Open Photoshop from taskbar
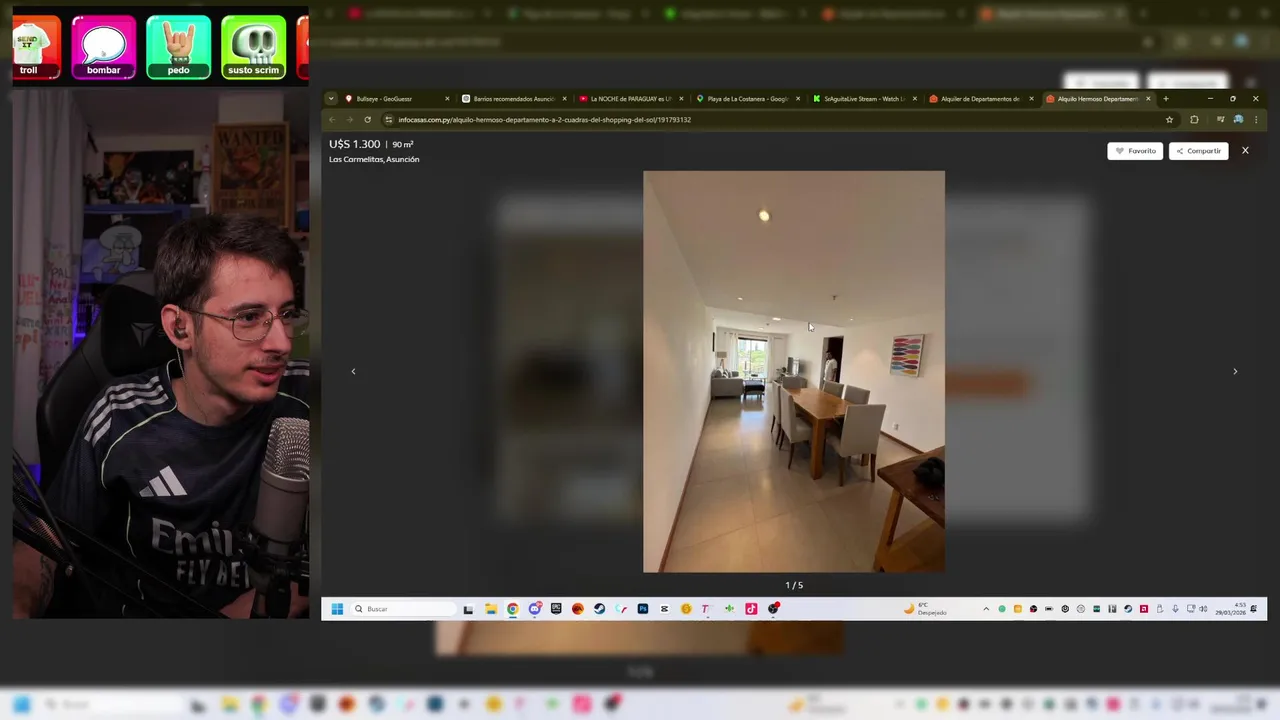 click(643, 609)
